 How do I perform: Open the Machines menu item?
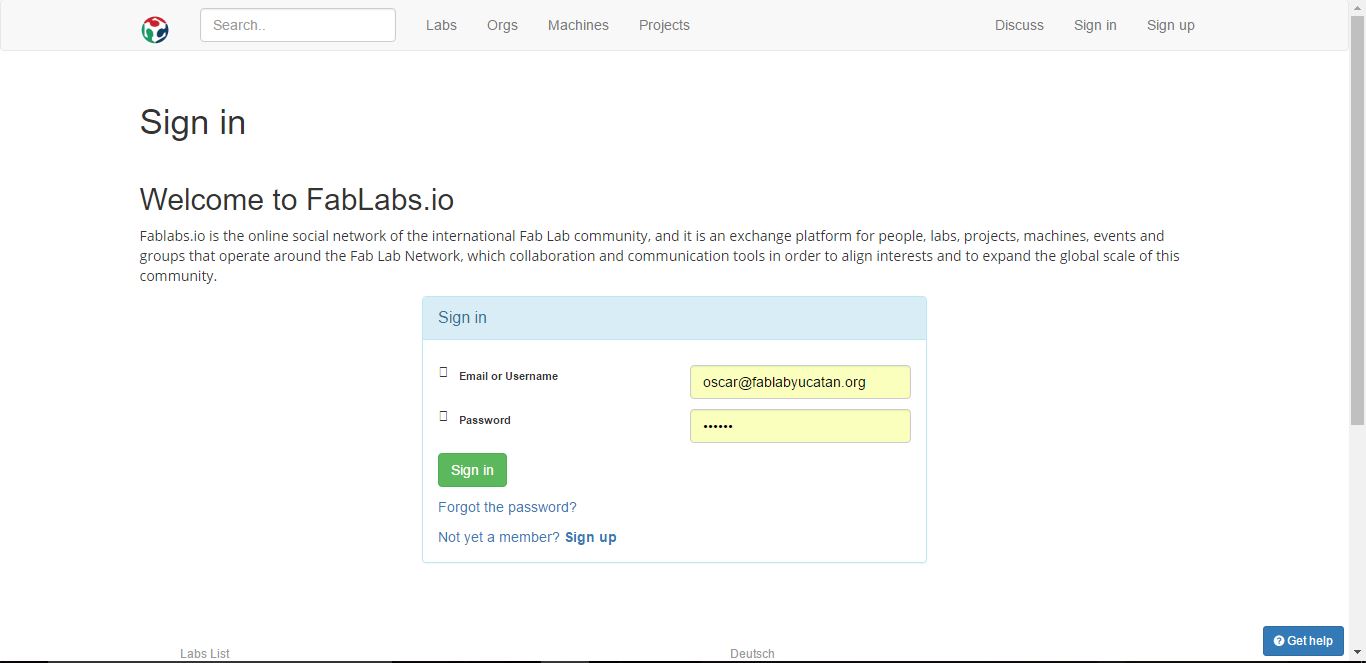(x=578, y=25)
